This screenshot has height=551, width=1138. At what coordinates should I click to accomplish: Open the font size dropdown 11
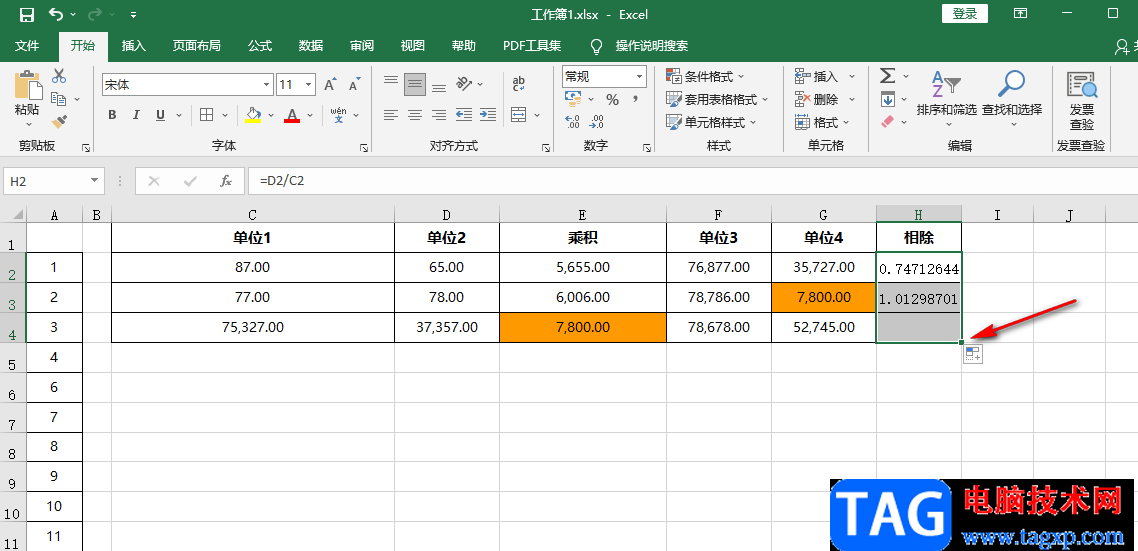pyautogui.click(x=309, y=85)
